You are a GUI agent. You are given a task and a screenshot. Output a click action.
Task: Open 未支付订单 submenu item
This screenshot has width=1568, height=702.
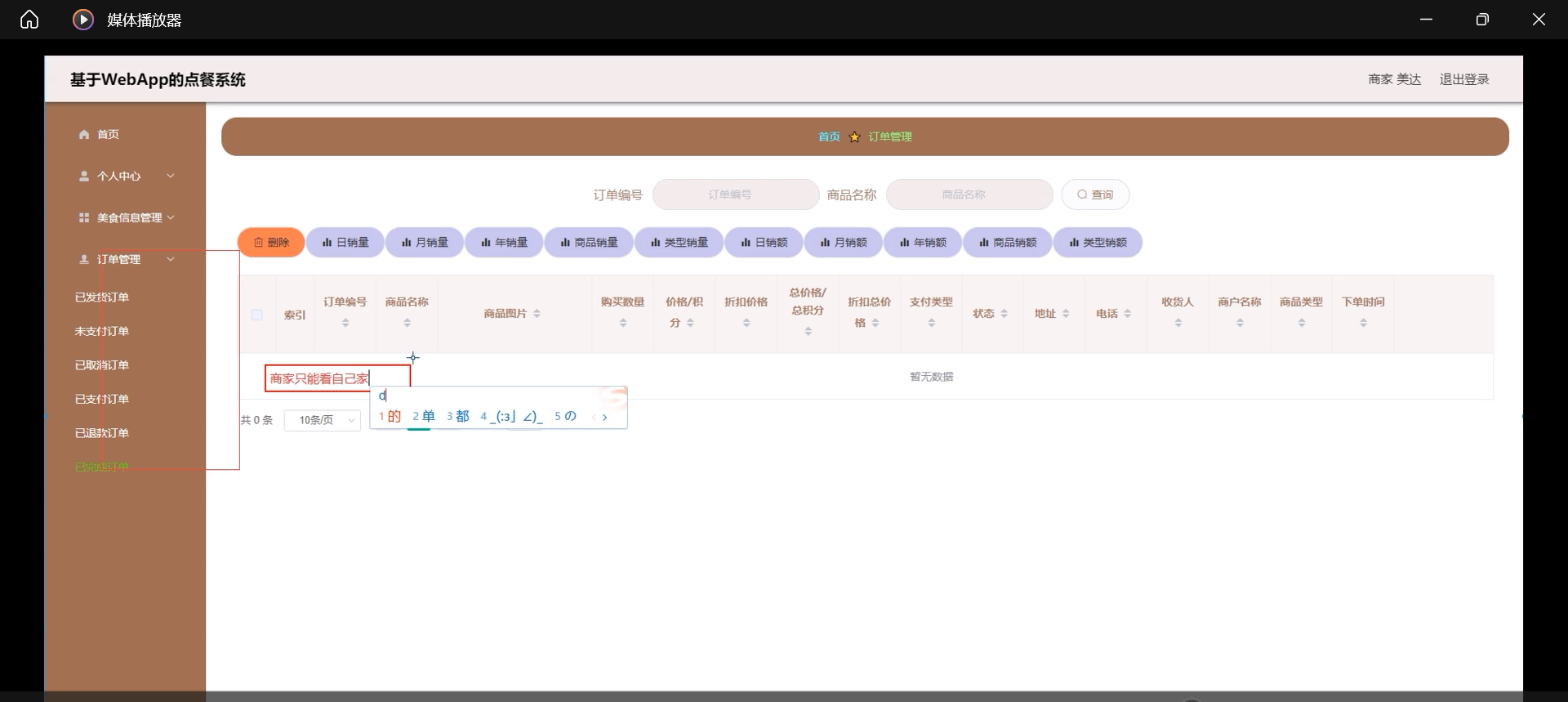point(101,331)
